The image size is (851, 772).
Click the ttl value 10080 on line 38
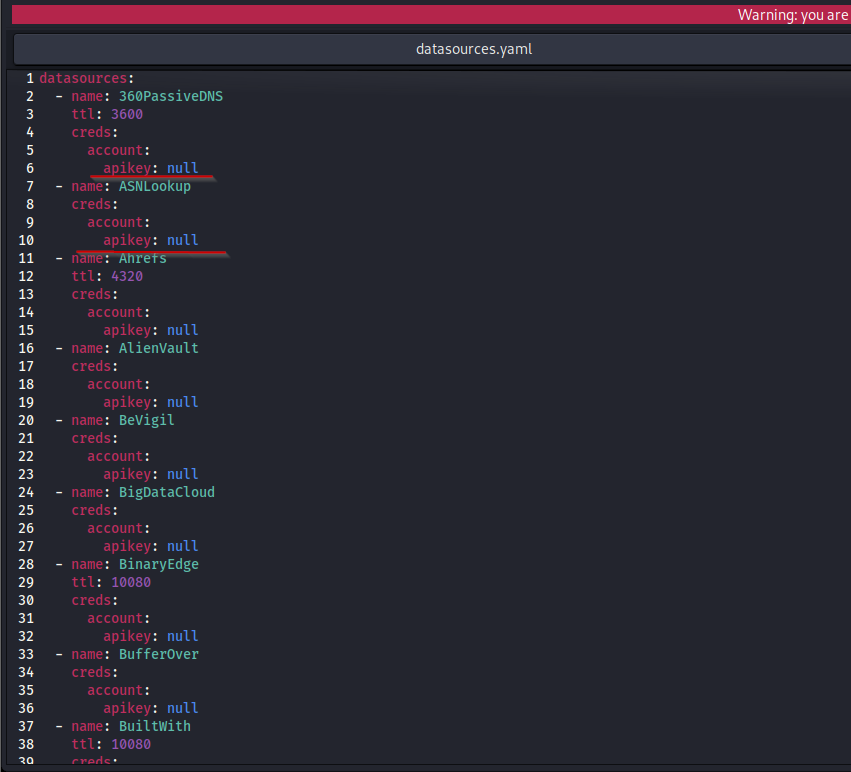tap(131, 744)
